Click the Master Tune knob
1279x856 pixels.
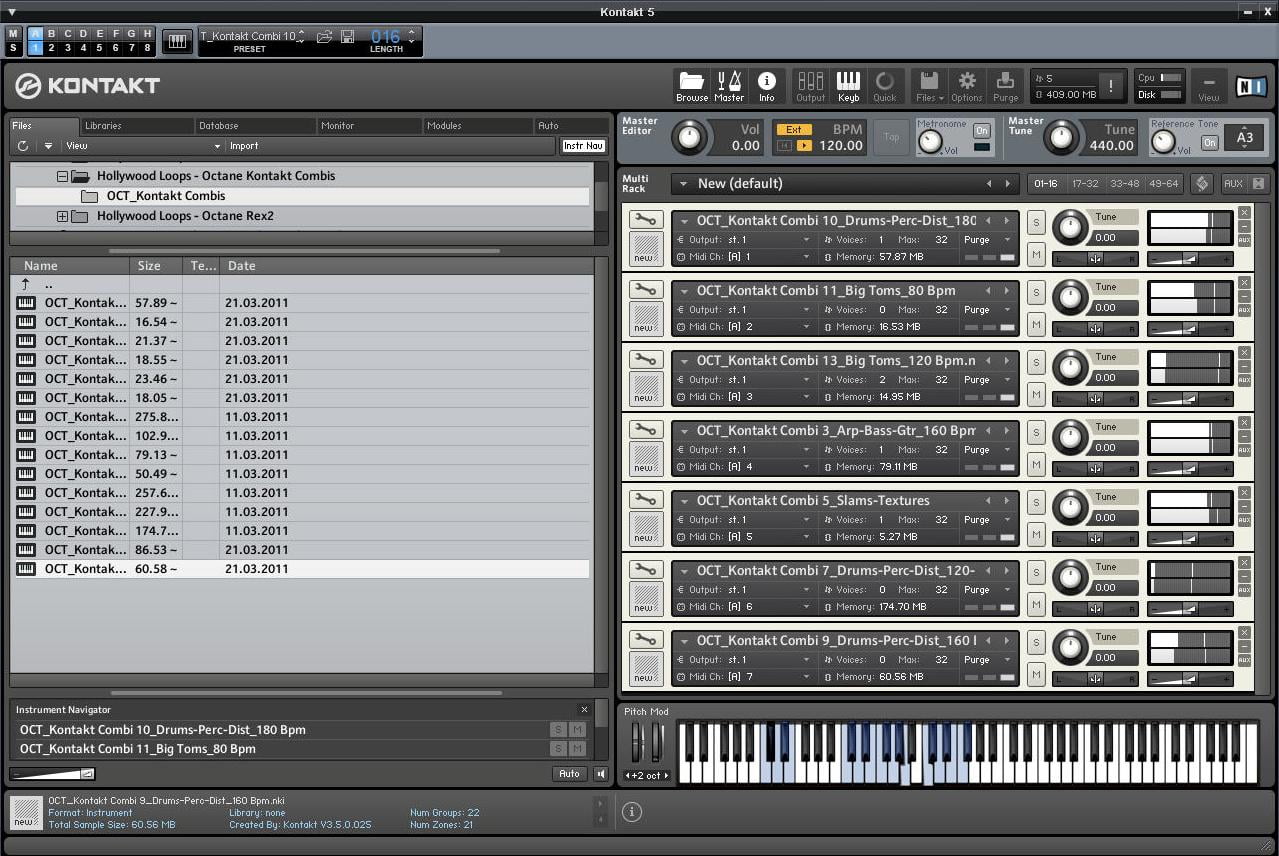point(1061,137)
